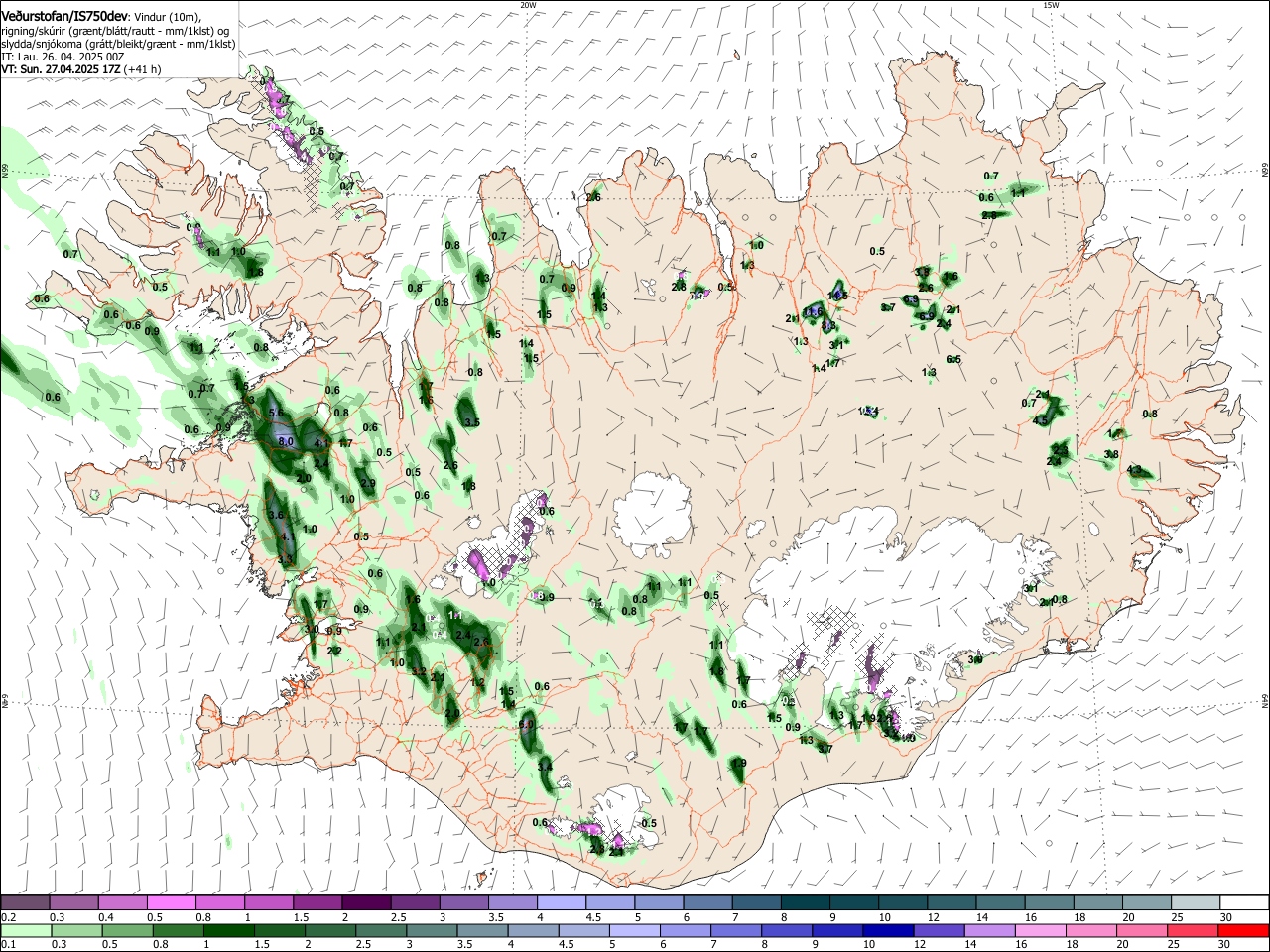Click the pale grey snow swatch for 25–30 mm

1197,902
